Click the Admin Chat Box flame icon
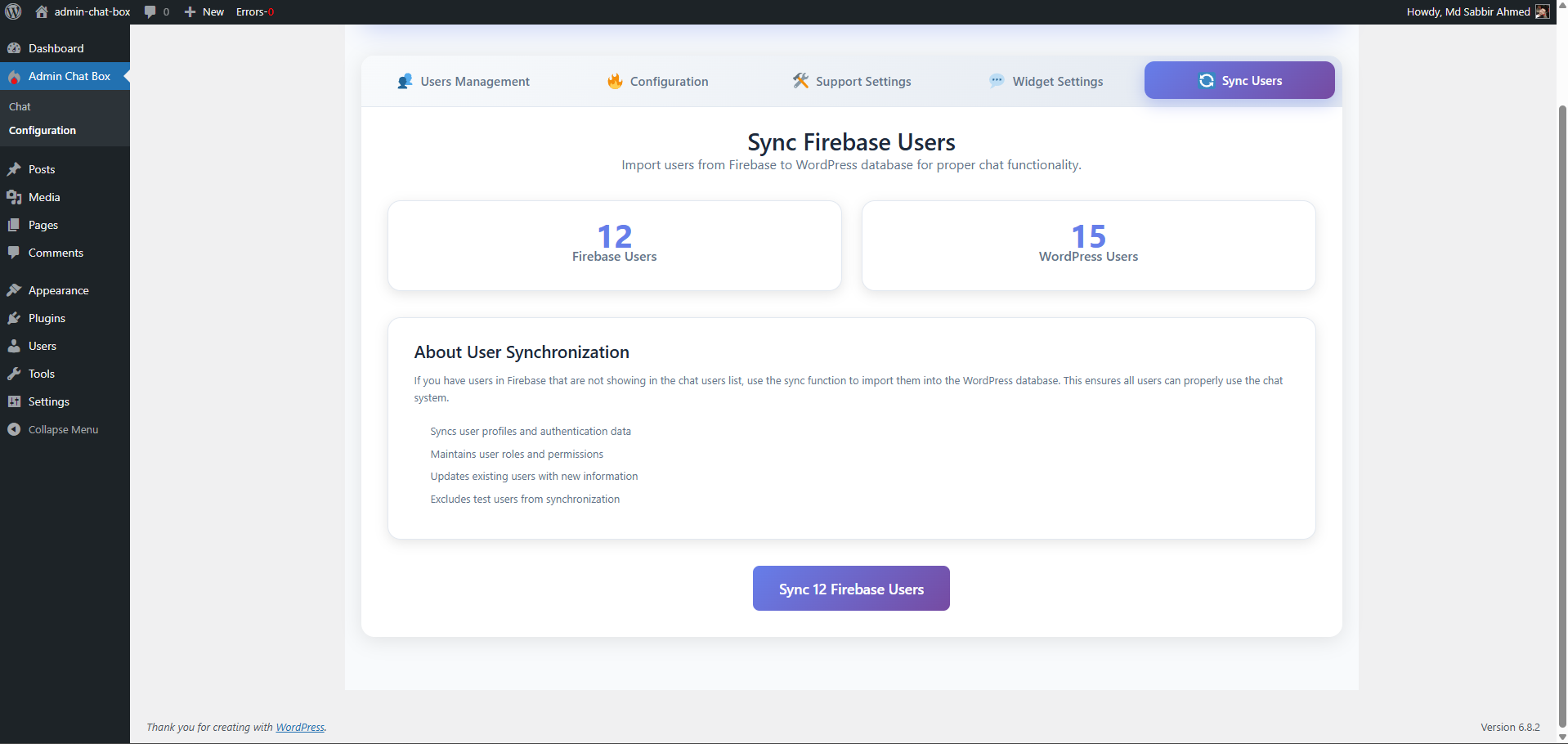This screenshot has width=1568, height=744. click(x=14, y=77)
